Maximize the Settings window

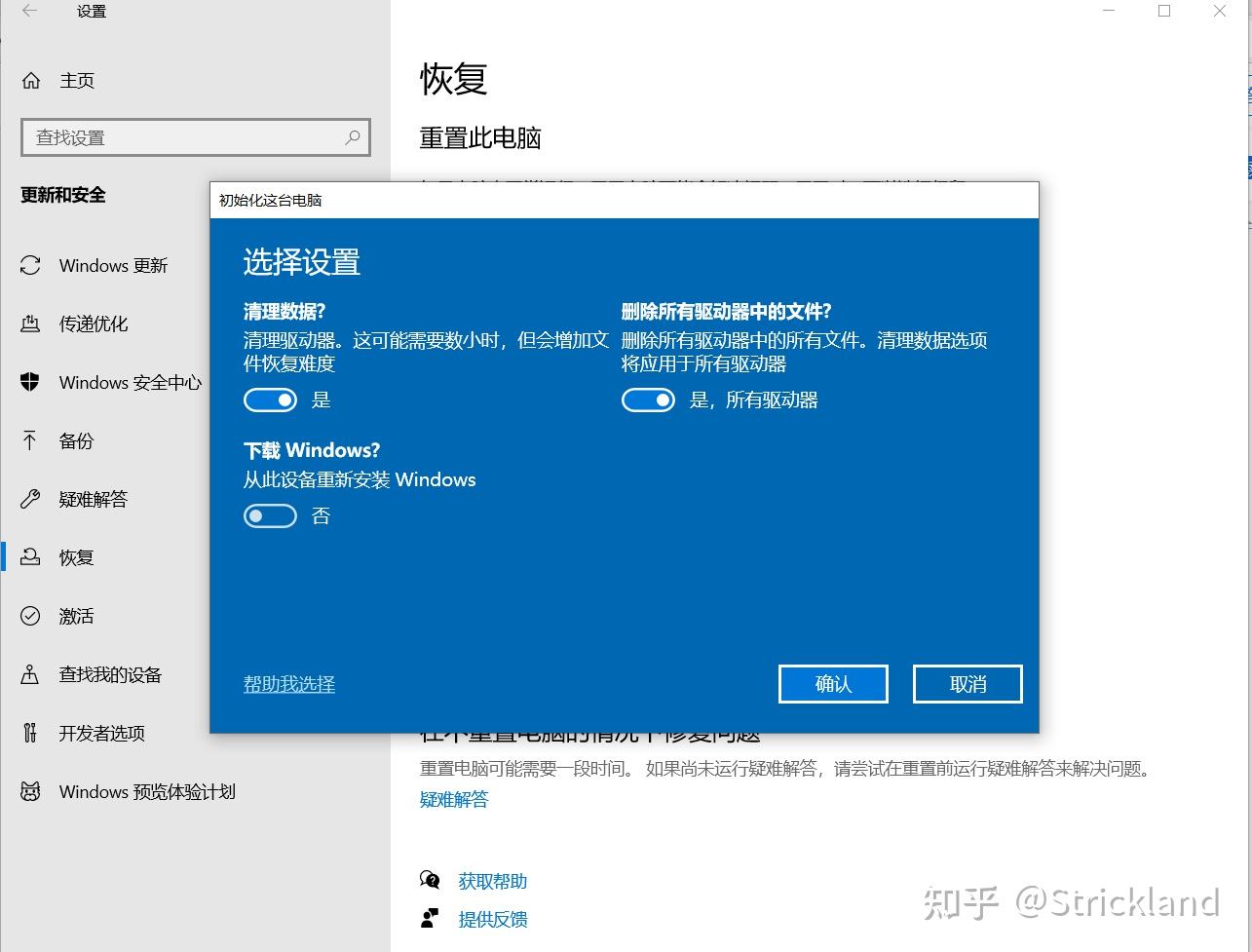point(1164,12)
